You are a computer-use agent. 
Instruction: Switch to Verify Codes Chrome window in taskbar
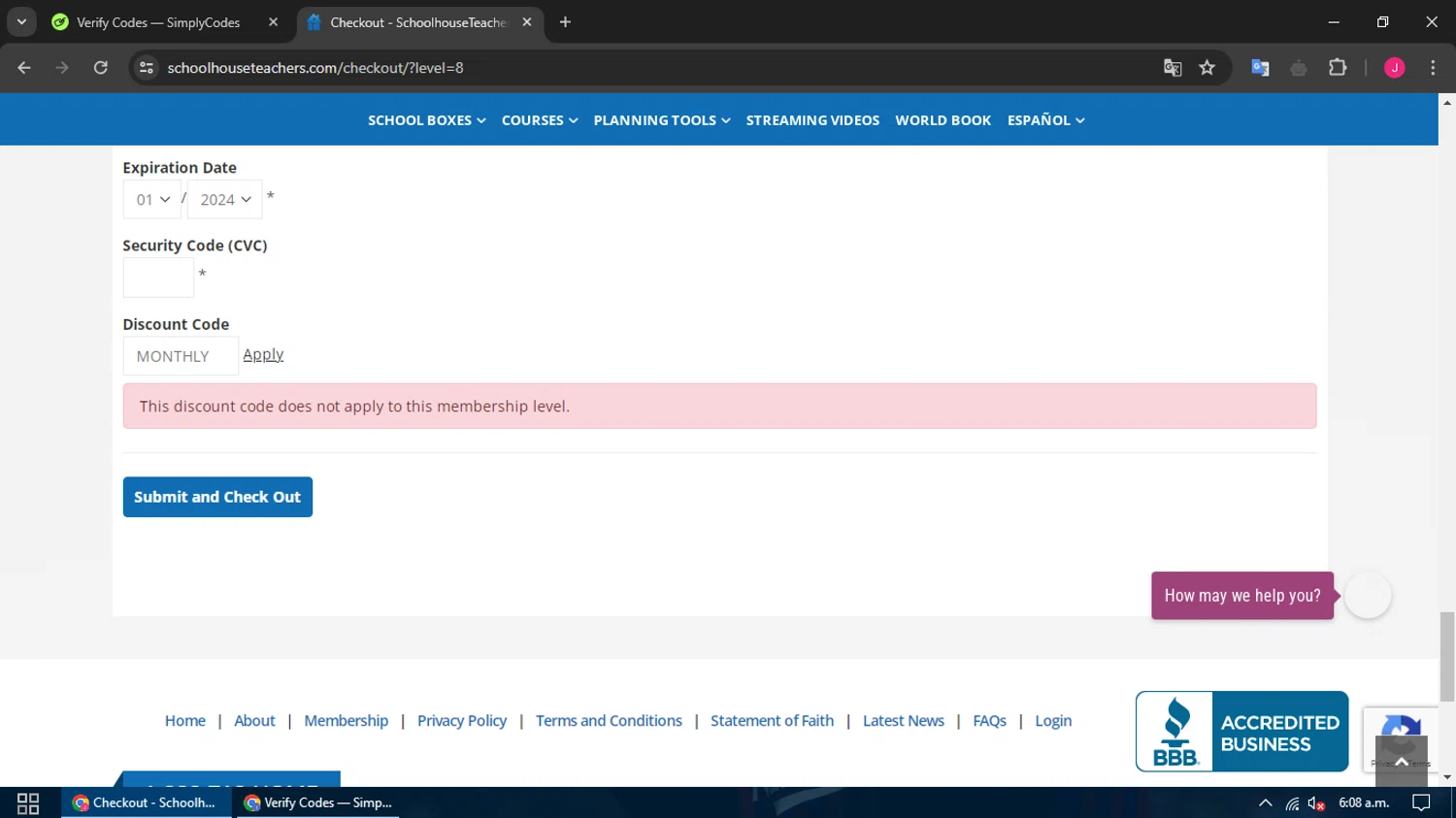coord(318,803)
